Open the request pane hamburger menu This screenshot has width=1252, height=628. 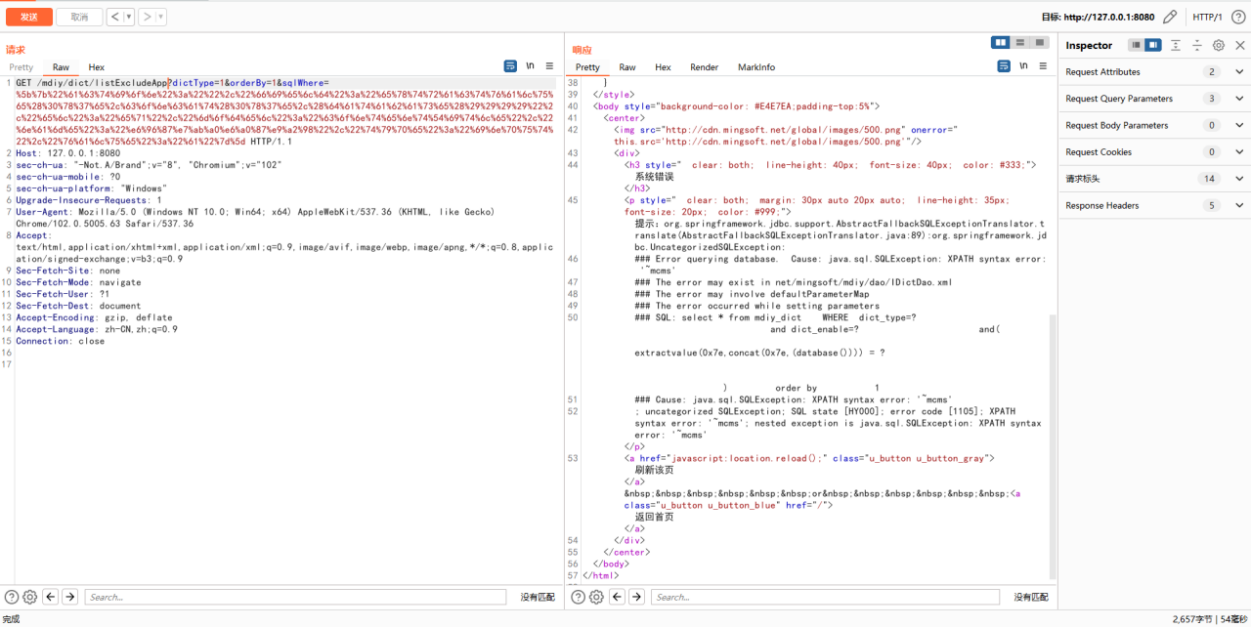[549, 66]
